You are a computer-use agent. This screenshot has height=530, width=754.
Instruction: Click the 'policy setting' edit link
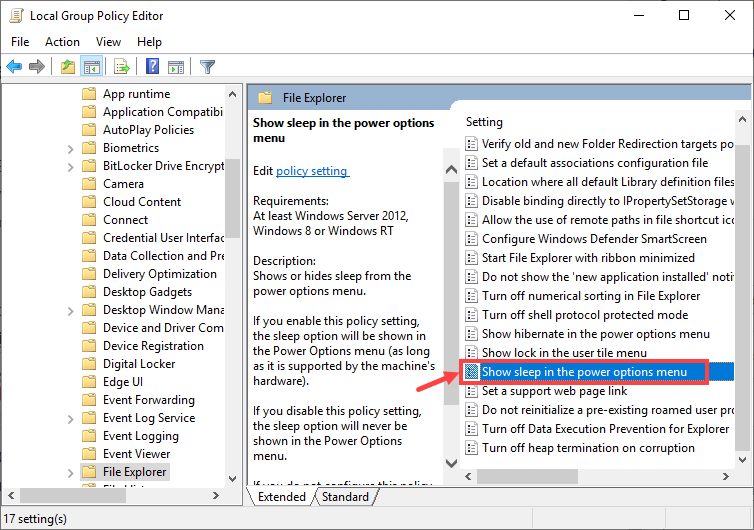(312, 171)
